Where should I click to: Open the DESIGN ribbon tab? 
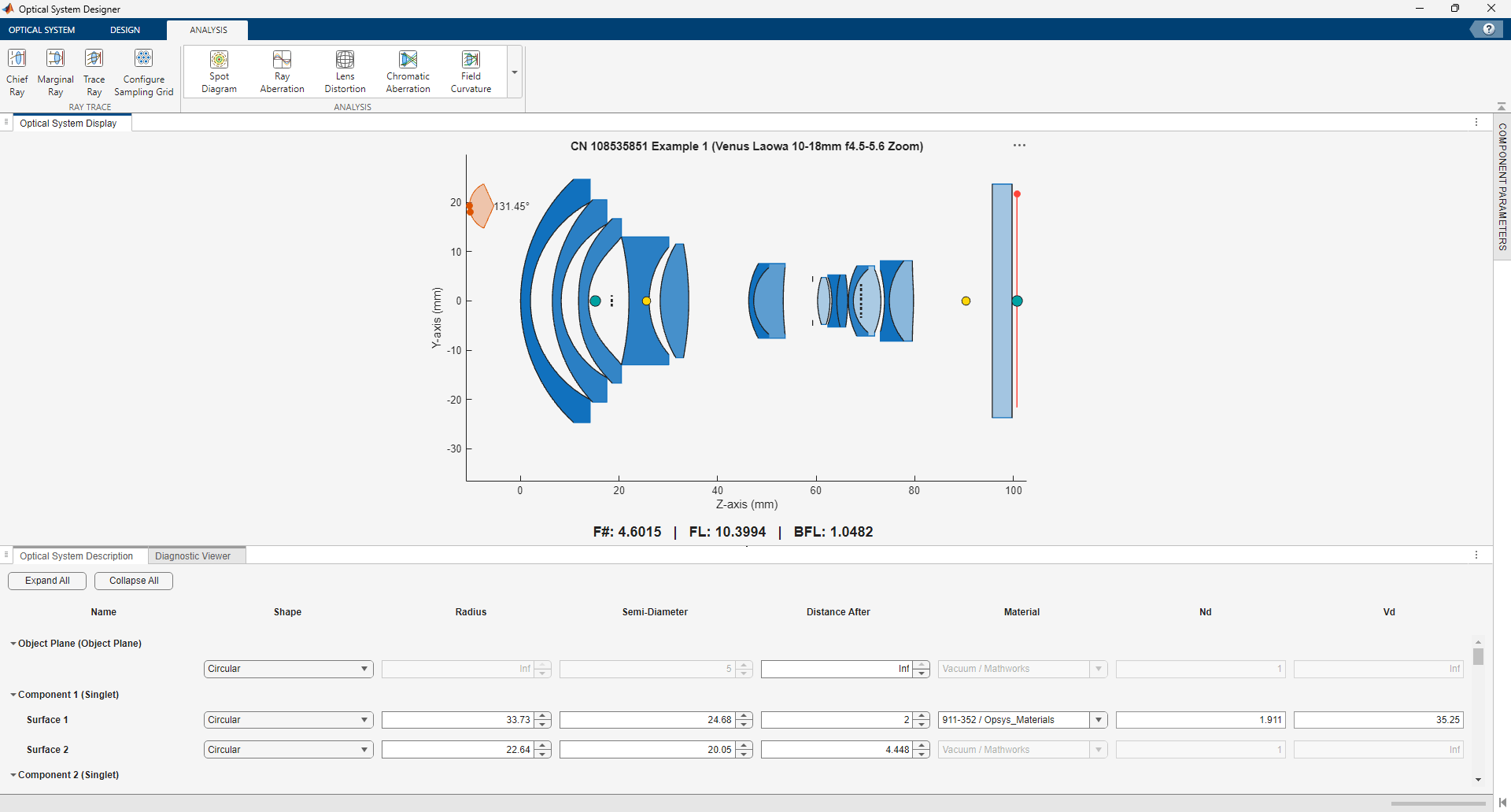[125, 29]
